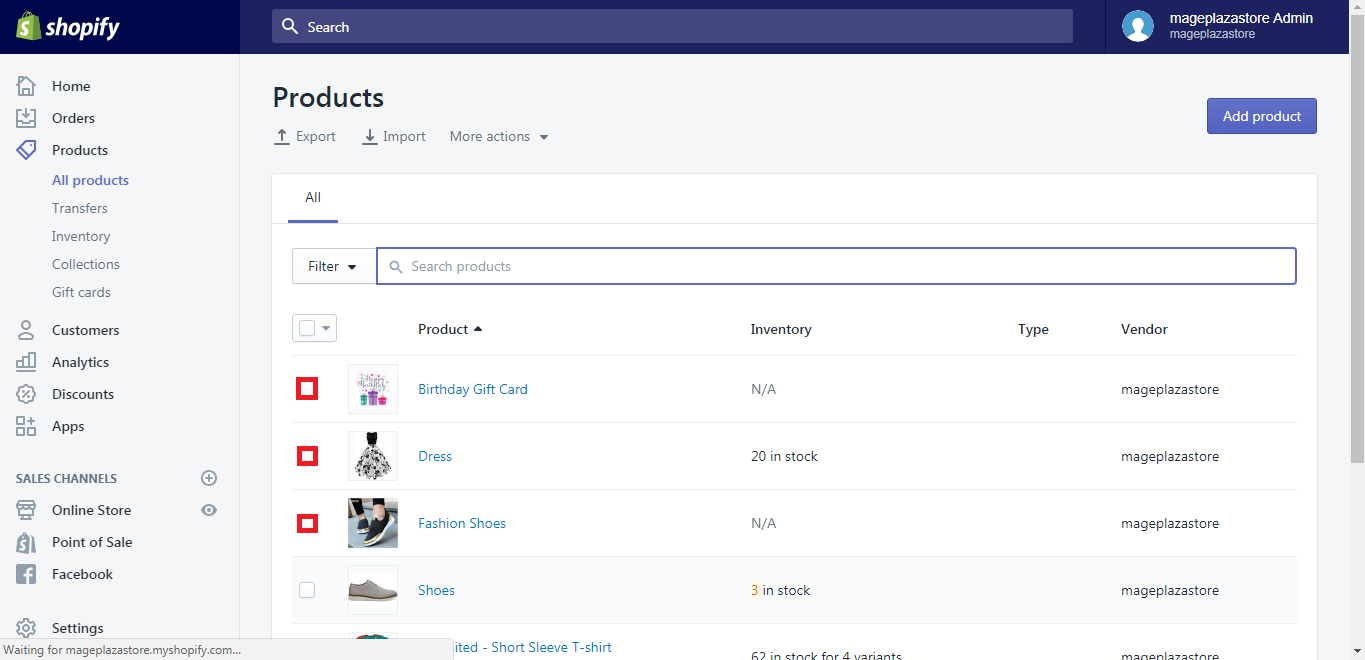Open Gift cards submenu item

coord(81,292)
